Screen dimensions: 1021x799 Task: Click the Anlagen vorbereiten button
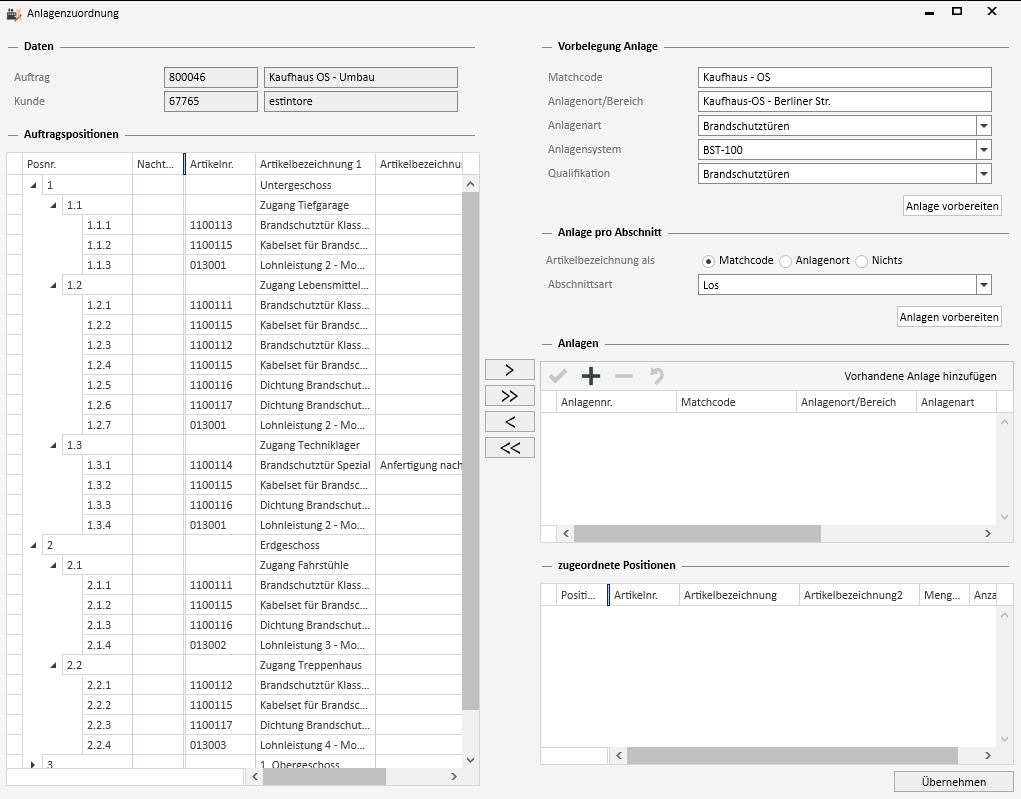(949, 317)
